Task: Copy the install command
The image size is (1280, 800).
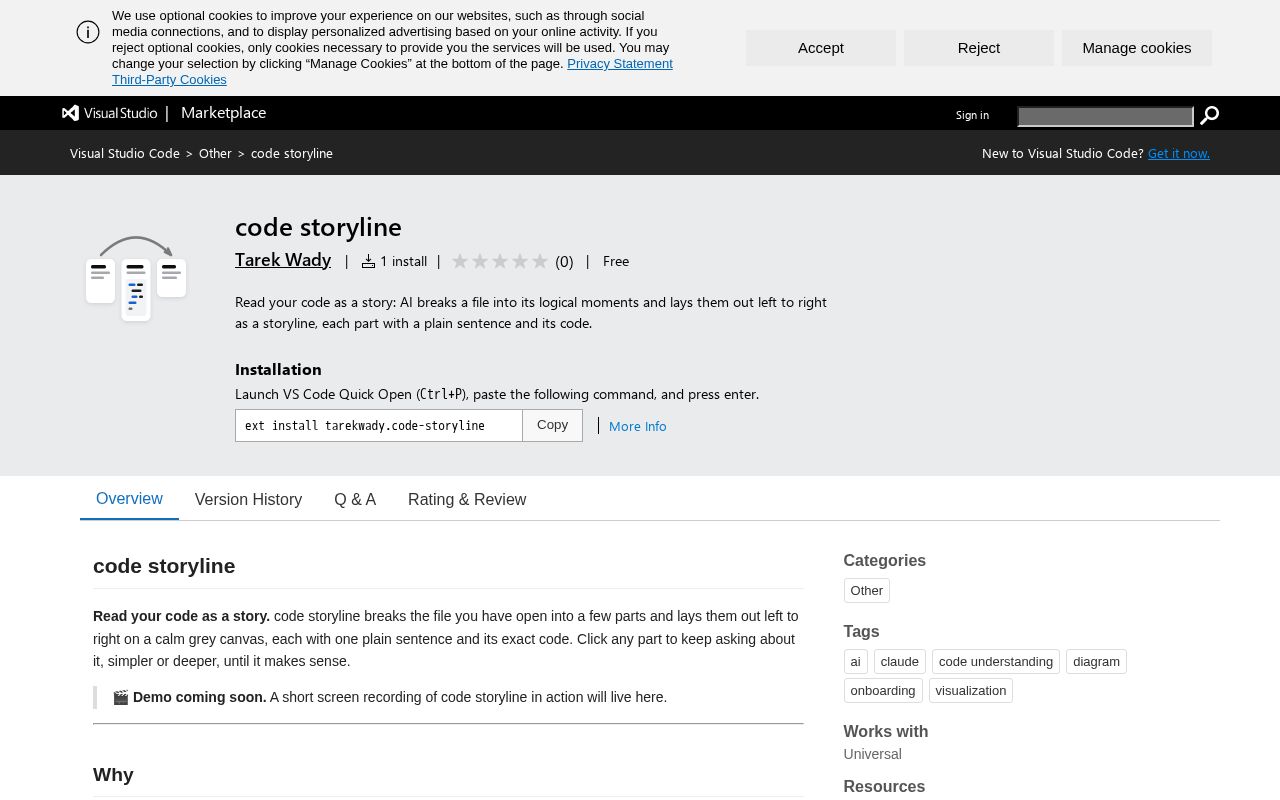Action: (552, 425)
